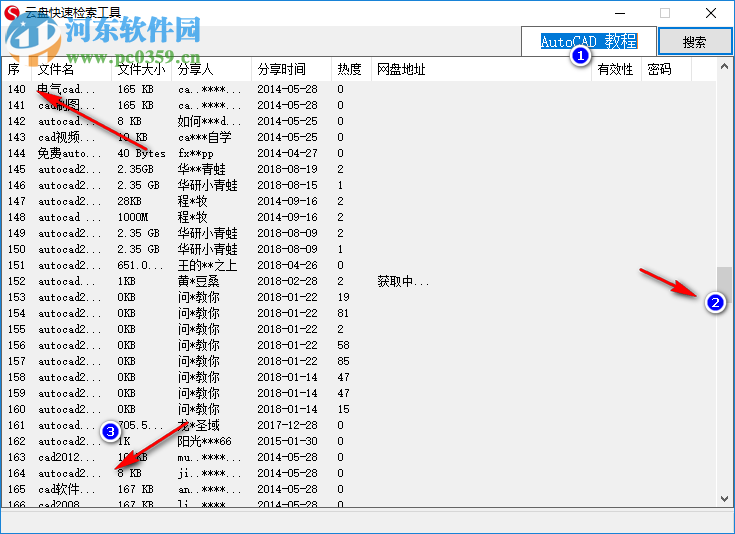Image resolution: width=735 pixels, height=534 pixels.
Task: Click the 1000M size cell
Action: tap(133, 217)
